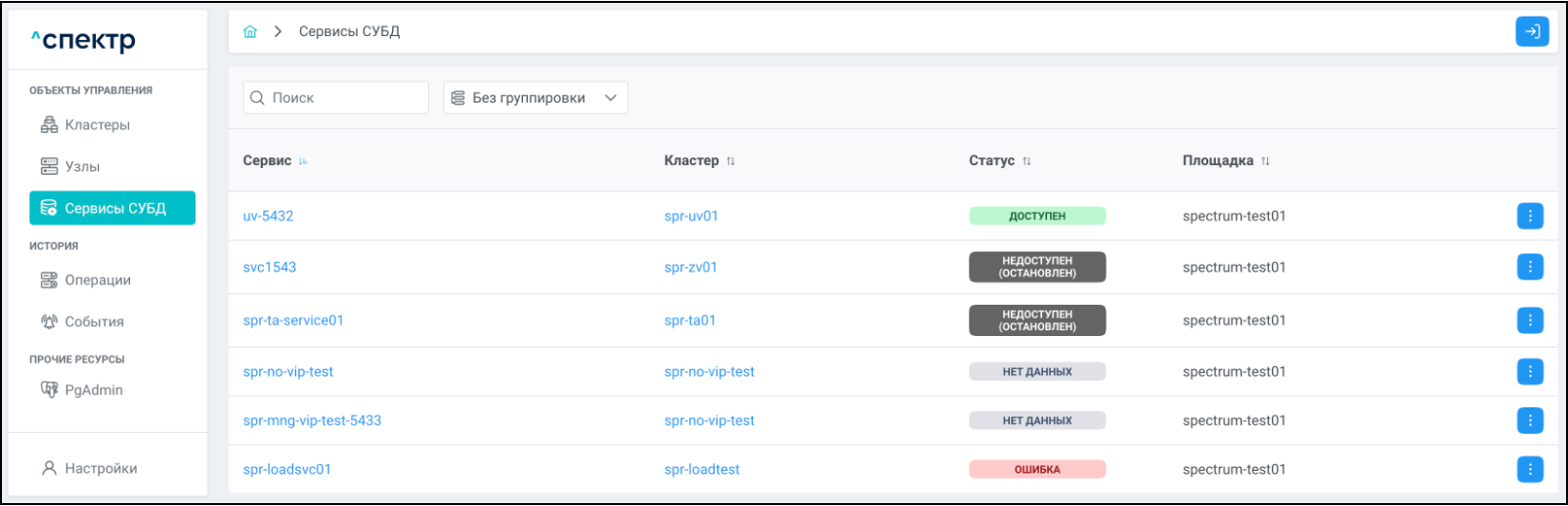
Task: Open the Без группировки grouping dropdown
Action: tap(535, 98)
